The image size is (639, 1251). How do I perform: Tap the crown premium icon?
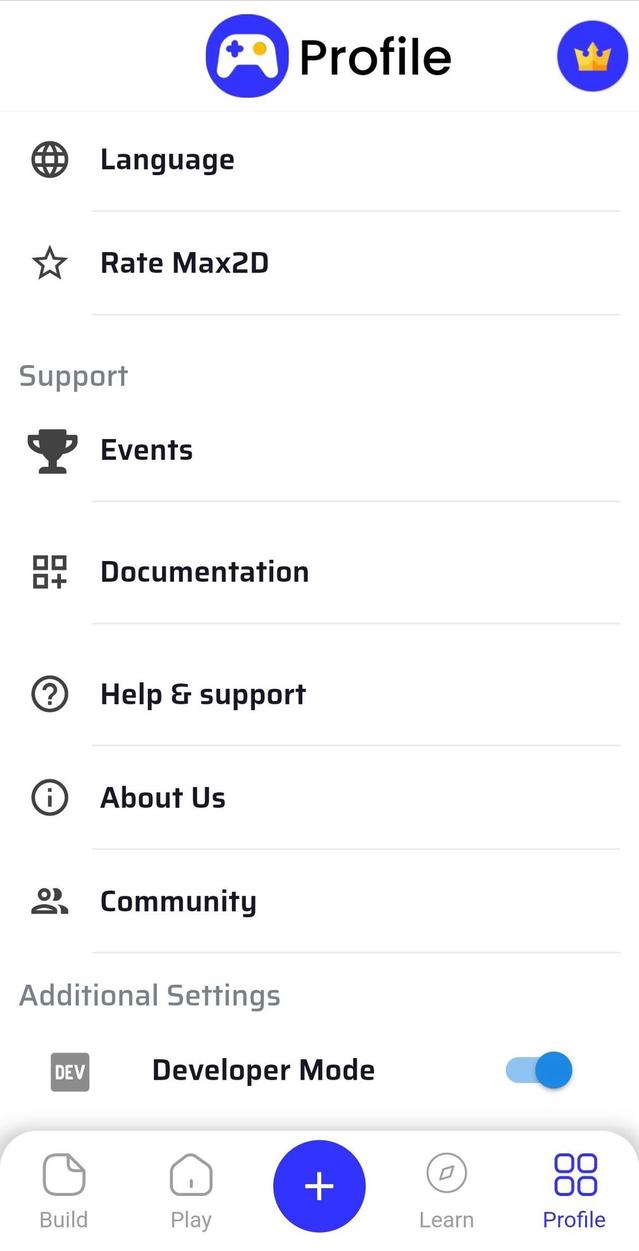[592, 57]
